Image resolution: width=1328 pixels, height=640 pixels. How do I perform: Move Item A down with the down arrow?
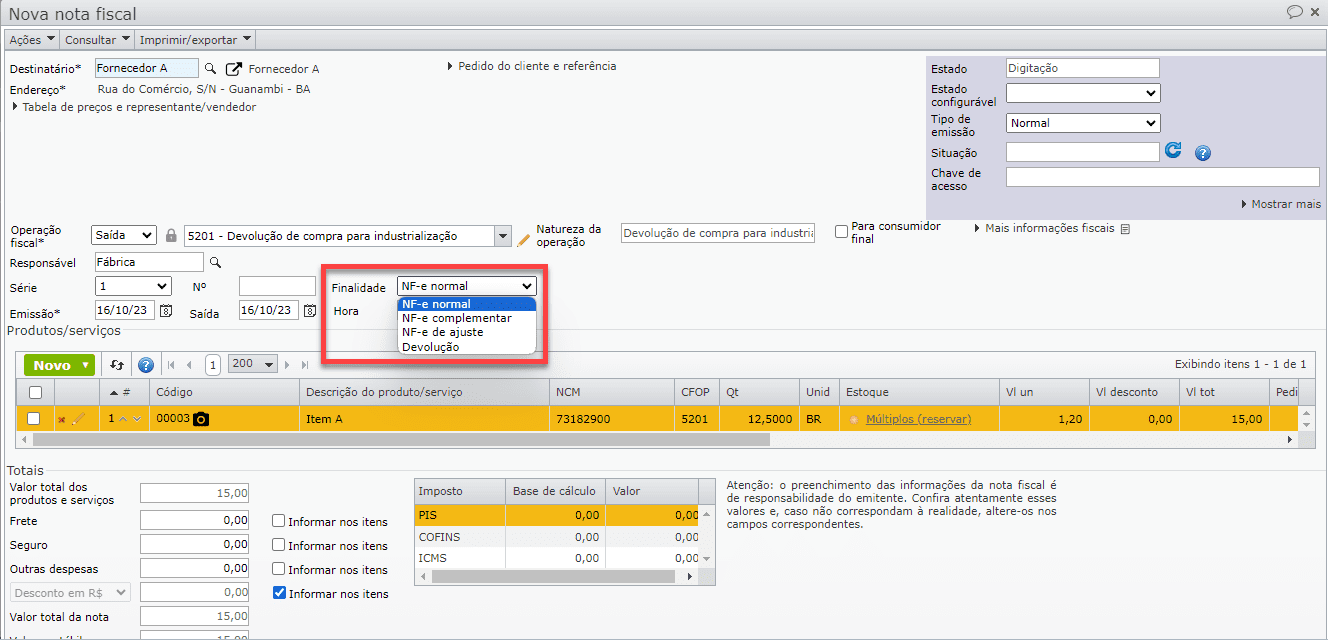pyautogui.click(x=137, y=419)
